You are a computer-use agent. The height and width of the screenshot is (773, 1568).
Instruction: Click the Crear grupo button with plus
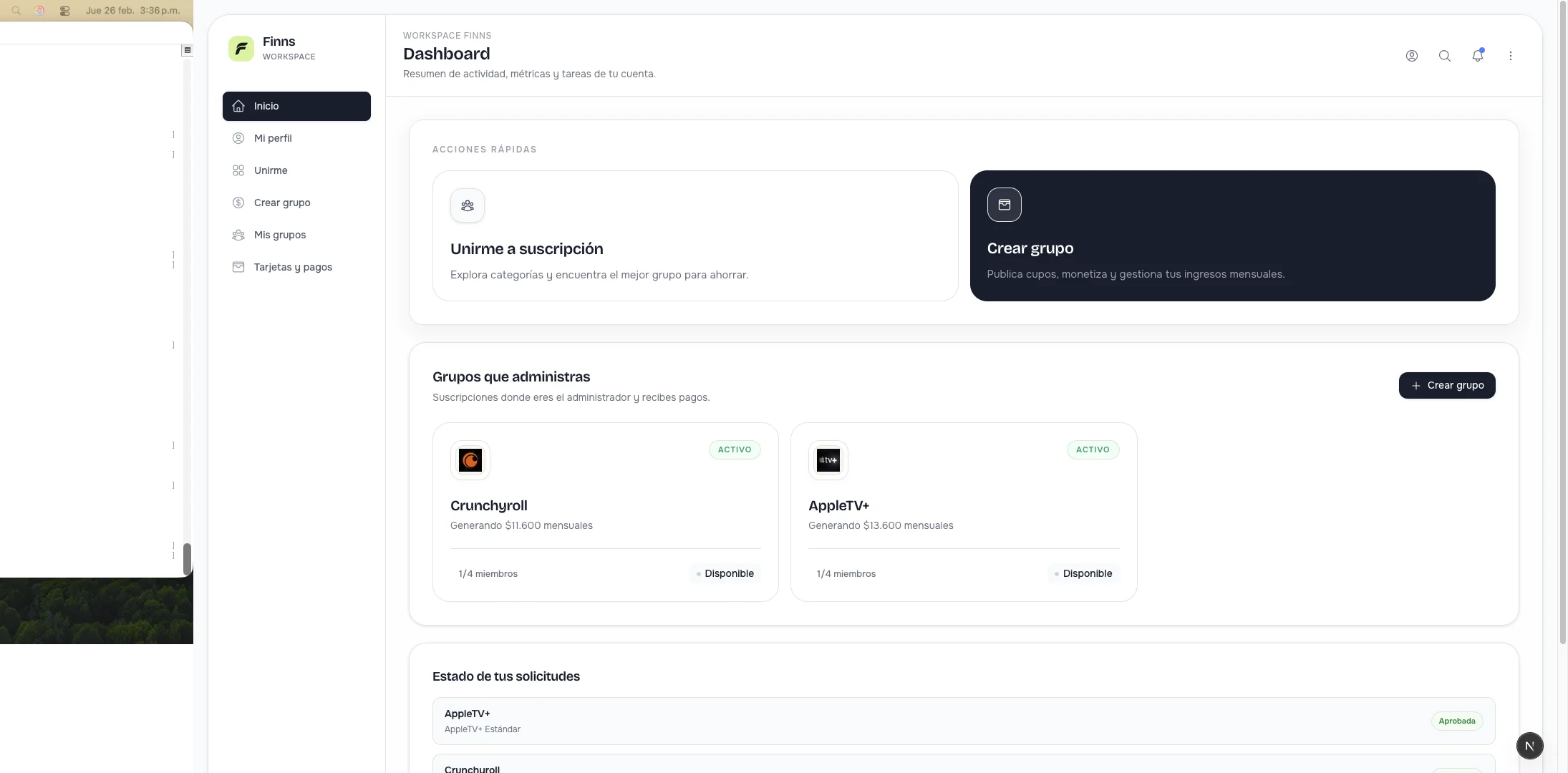pos(1447,385)
